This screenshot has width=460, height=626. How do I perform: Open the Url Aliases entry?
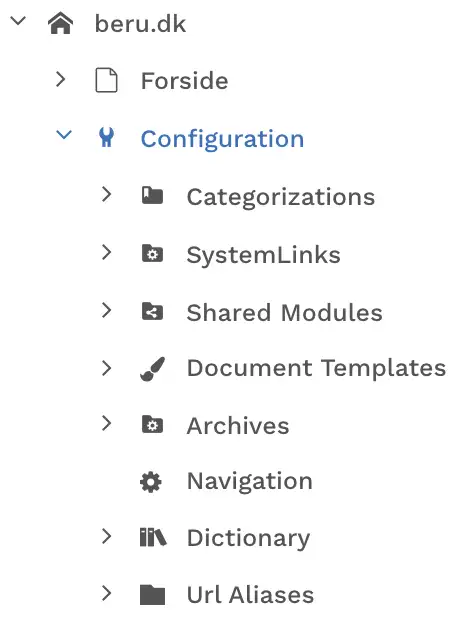(250, 594)
